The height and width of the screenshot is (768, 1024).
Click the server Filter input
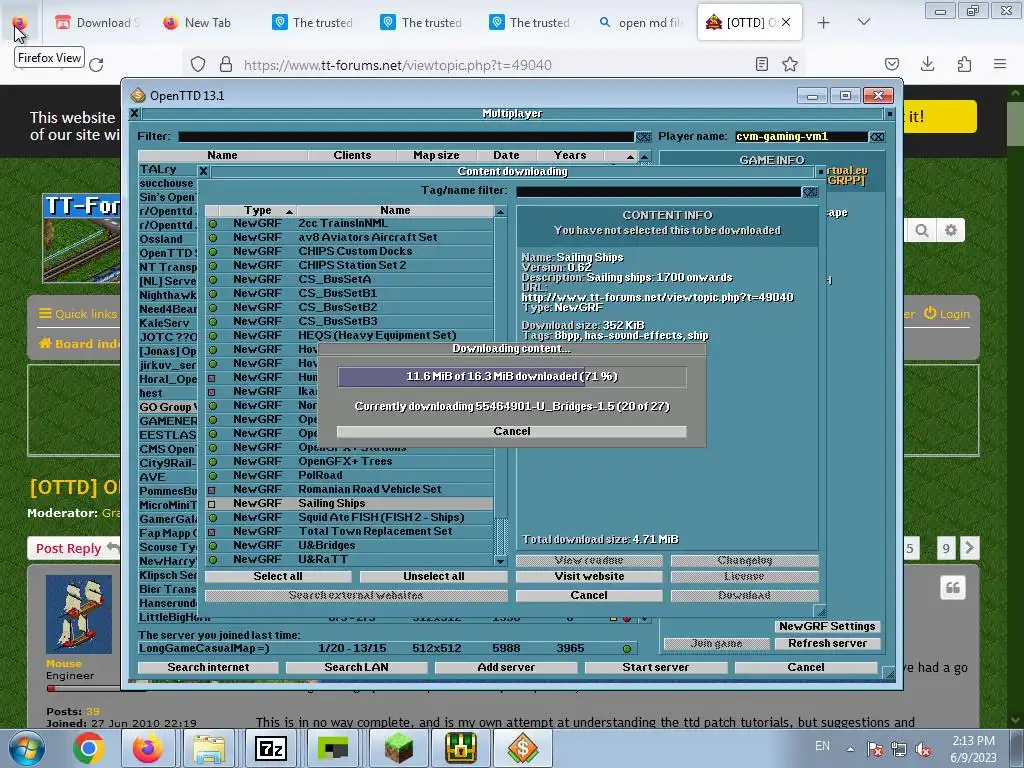(406, 136)
